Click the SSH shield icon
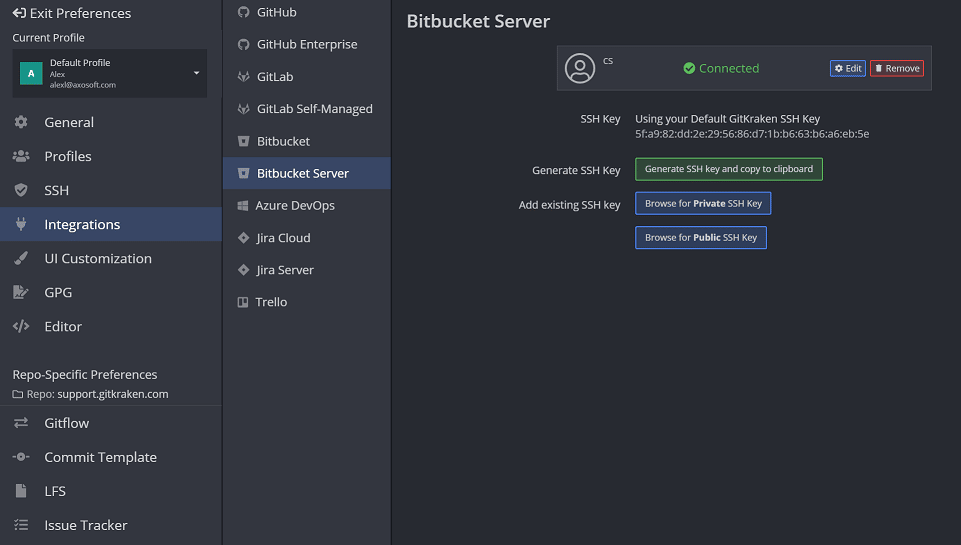The width and height of the screenshot is (961, 545). click(x=21, y=190)
